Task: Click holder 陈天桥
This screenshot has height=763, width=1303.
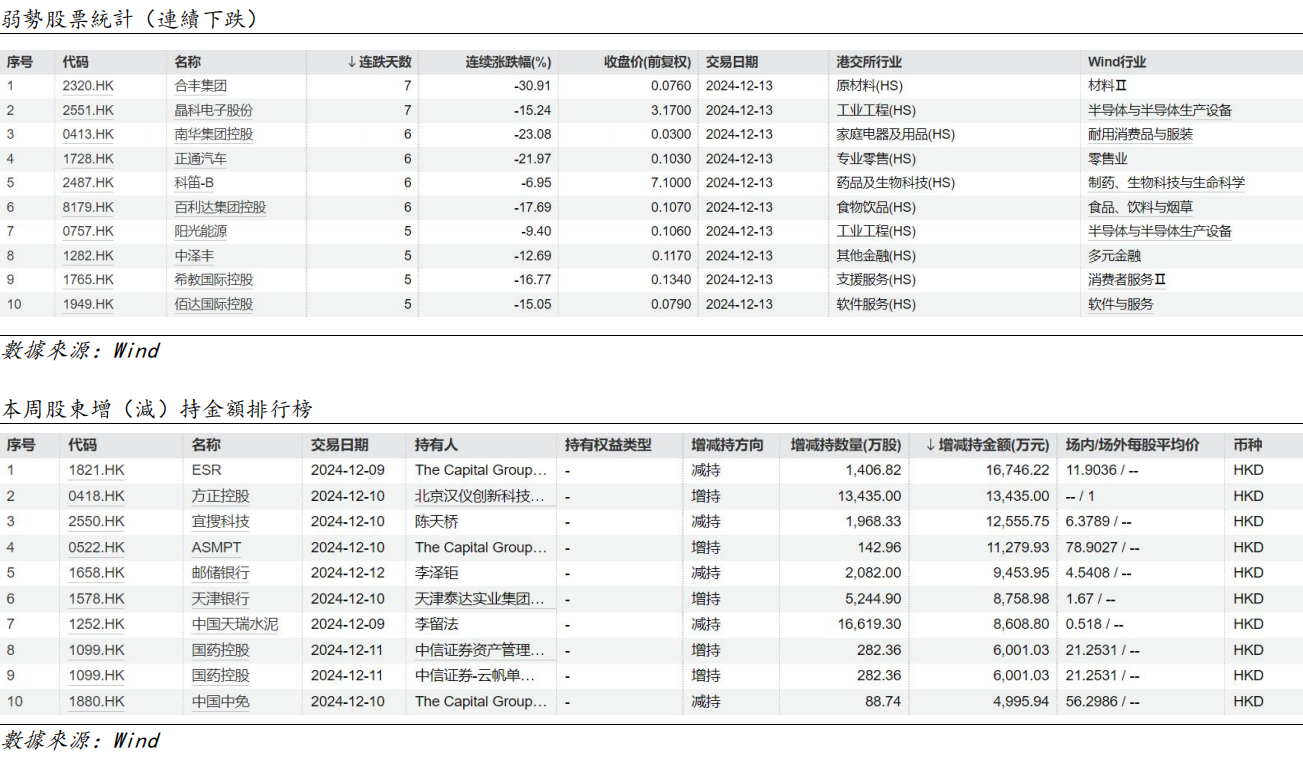Action: [x=436, y=521]
